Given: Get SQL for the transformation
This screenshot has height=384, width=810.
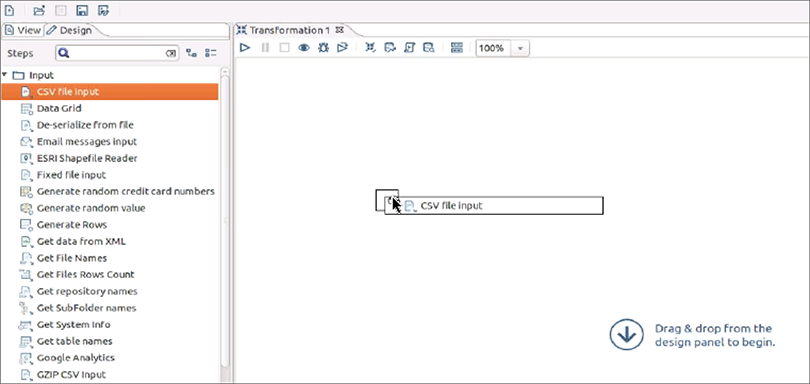Looking at the screenshot, I should (x=409, y=48).
